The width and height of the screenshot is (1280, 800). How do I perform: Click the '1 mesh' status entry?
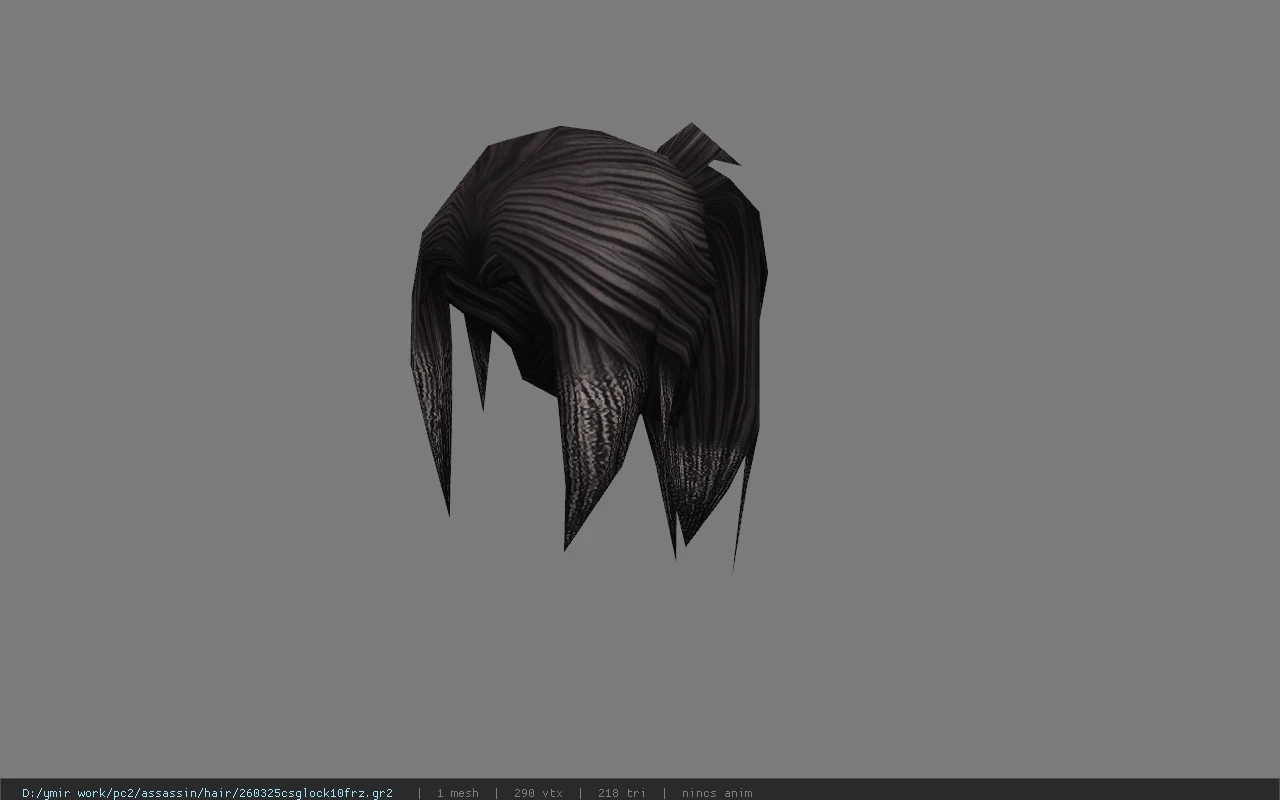coord(457,793)
